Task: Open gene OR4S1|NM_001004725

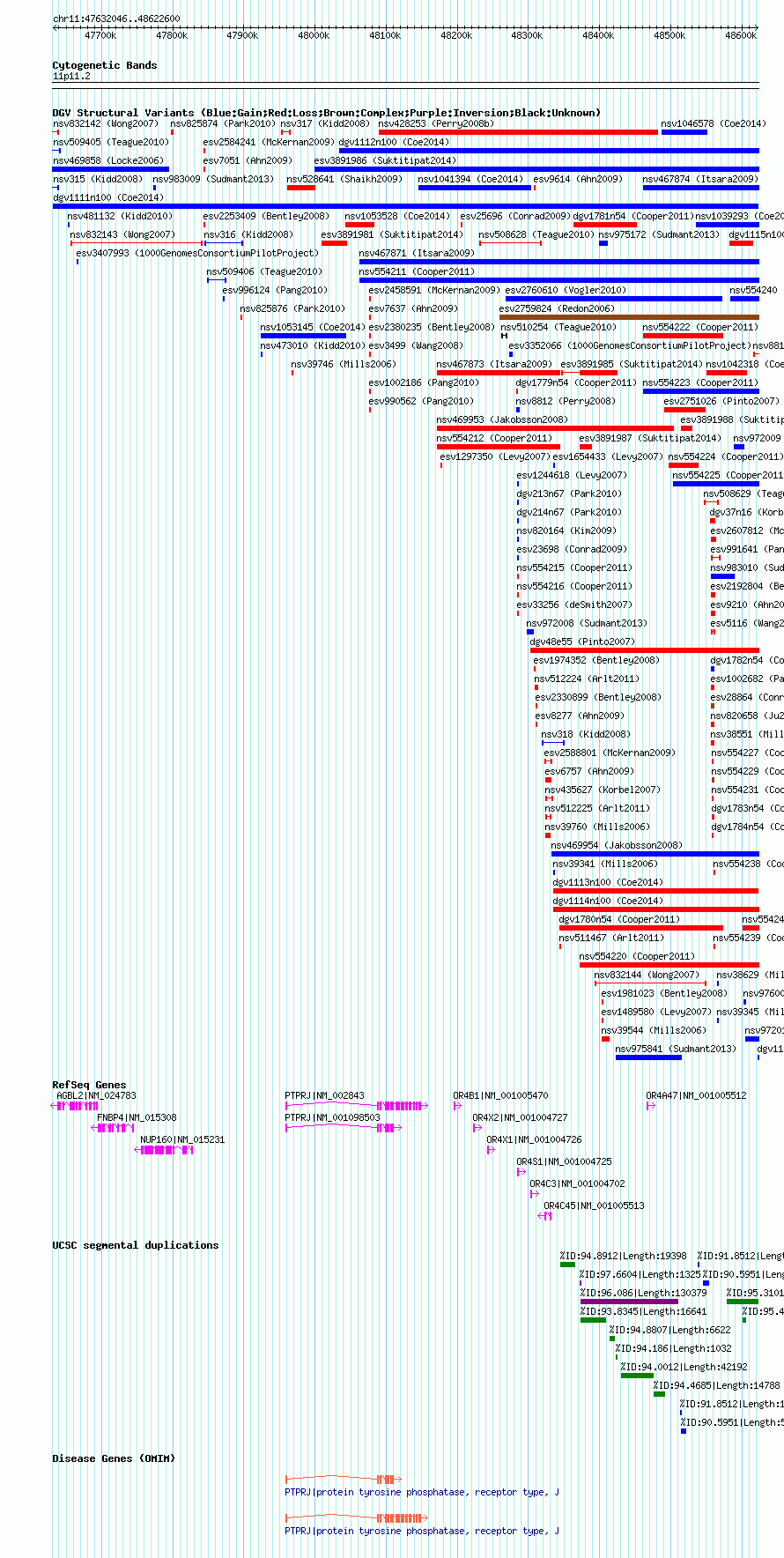Action: tap(564, 1161)
